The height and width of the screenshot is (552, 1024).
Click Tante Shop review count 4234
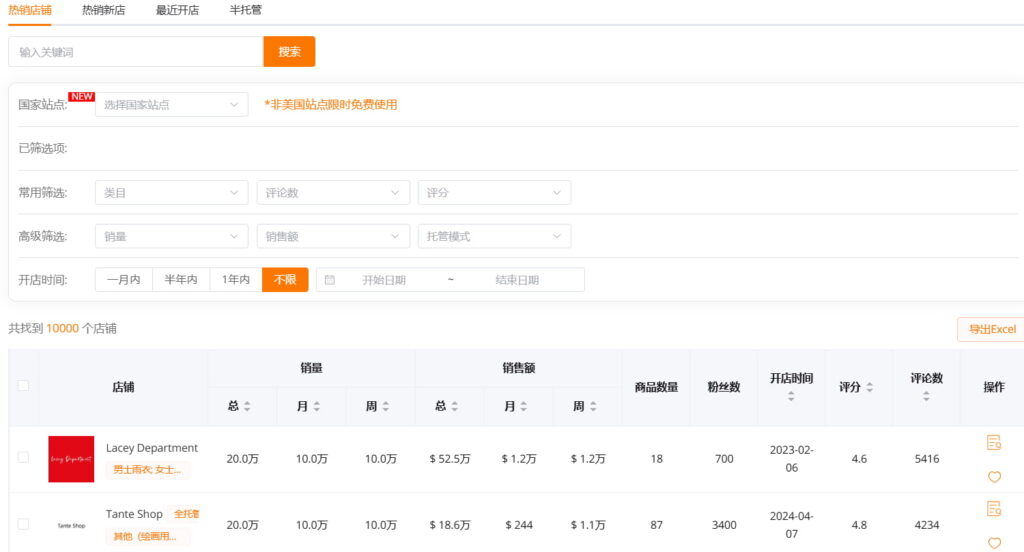(x=927, y=525)
